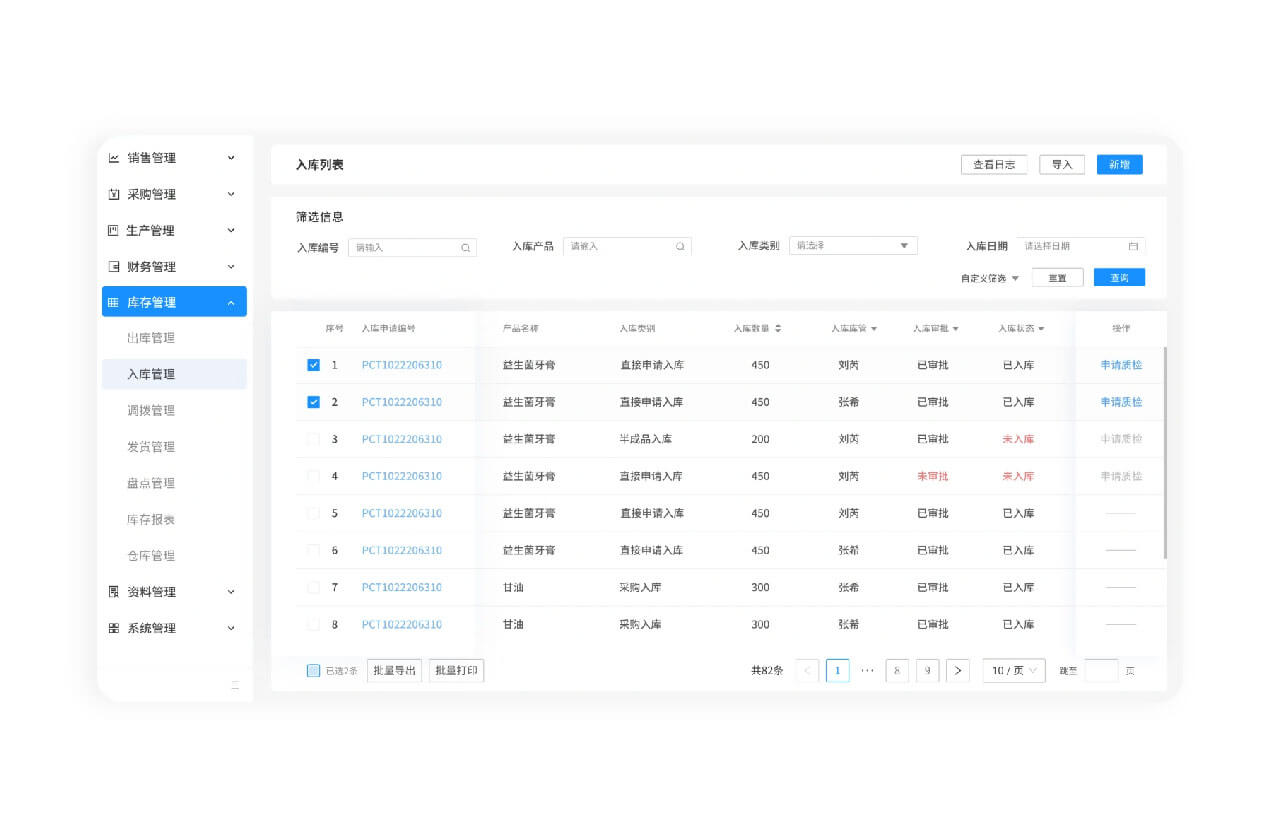Click the 申请质检 link on row 2
The image size is (1280, 830).
[1121, 402]
